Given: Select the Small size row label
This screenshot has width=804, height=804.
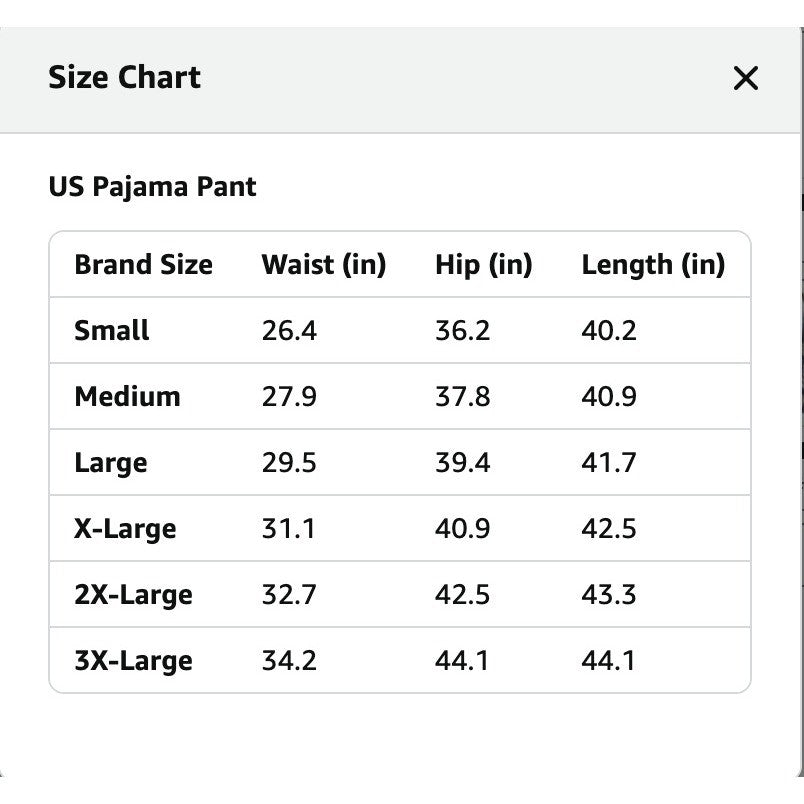Looking at the screenshot, I should (112, 330).
